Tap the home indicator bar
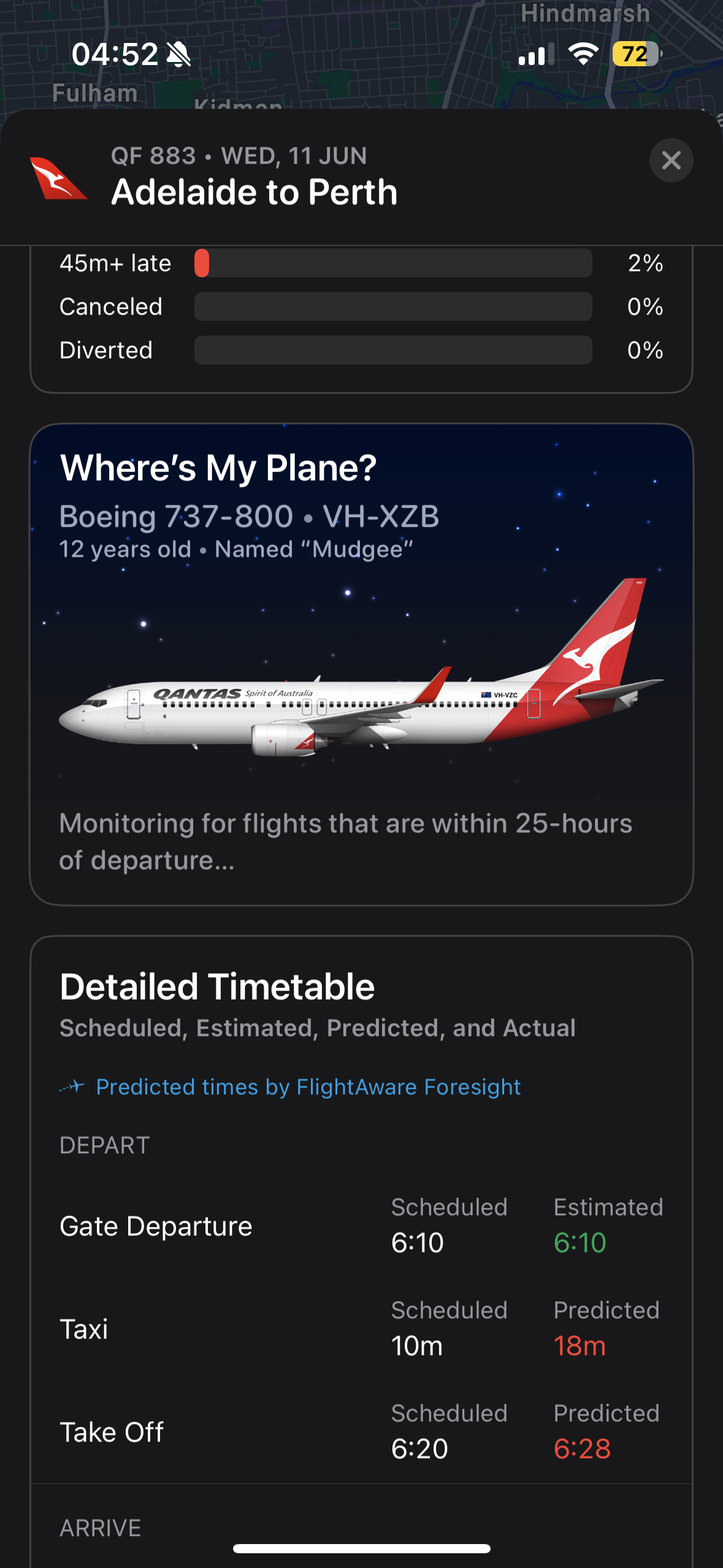Viewport: 723px width, 1568px height. (361, 1548)
